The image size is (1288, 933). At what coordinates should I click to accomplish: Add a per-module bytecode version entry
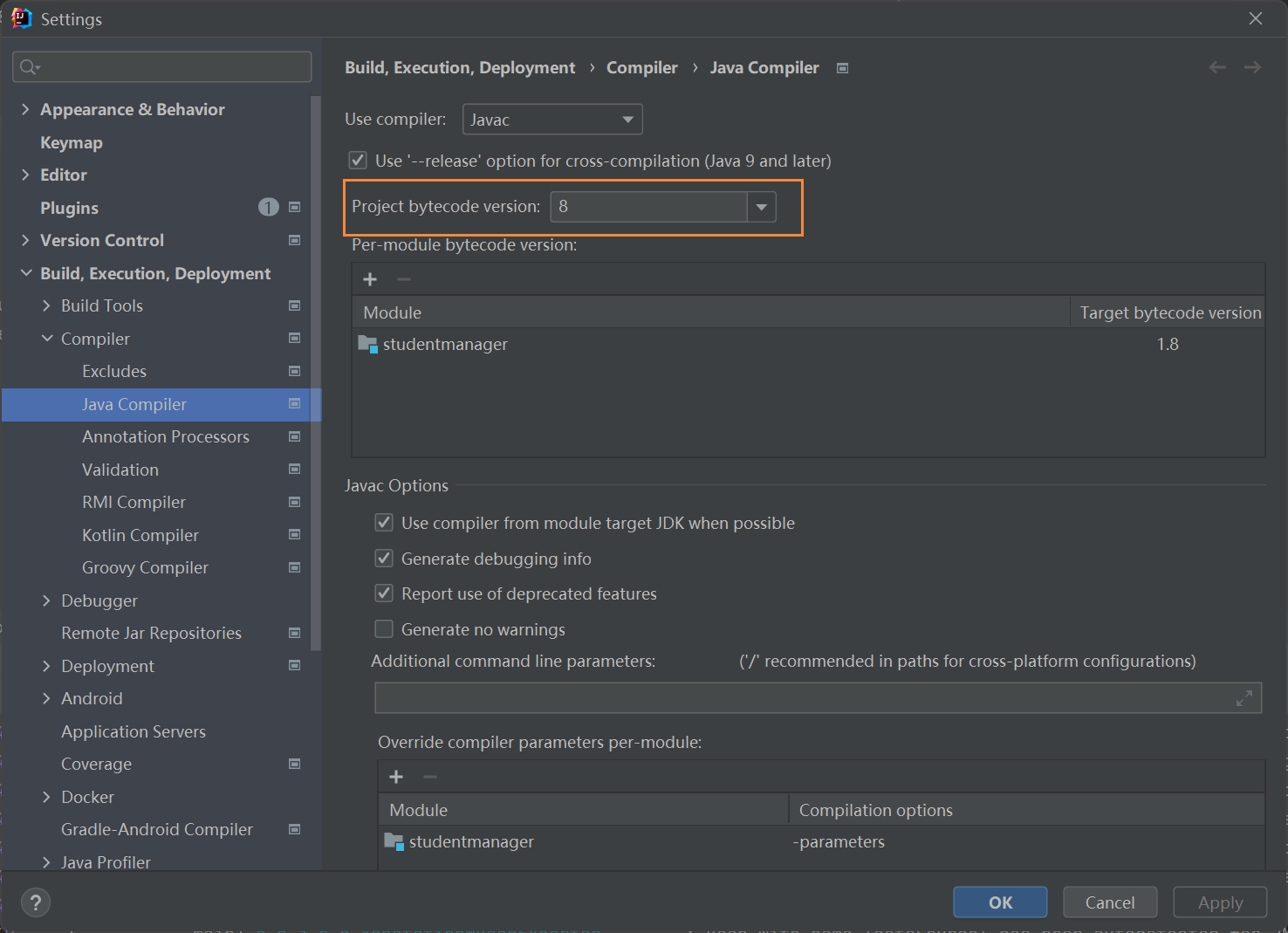point(370,279)
